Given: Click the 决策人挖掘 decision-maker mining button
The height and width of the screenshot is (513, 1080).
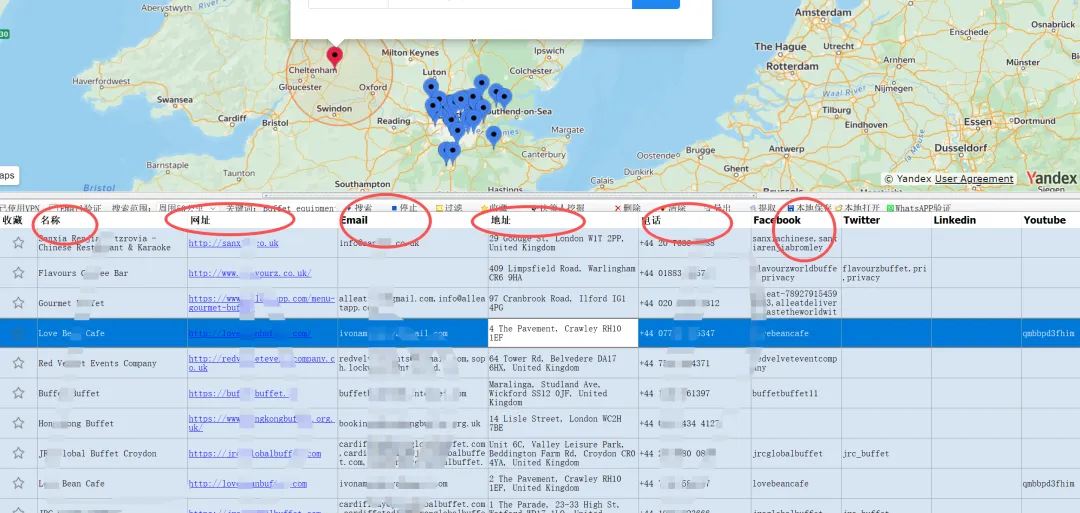Looking at the screenshot, I should (557, 207).
